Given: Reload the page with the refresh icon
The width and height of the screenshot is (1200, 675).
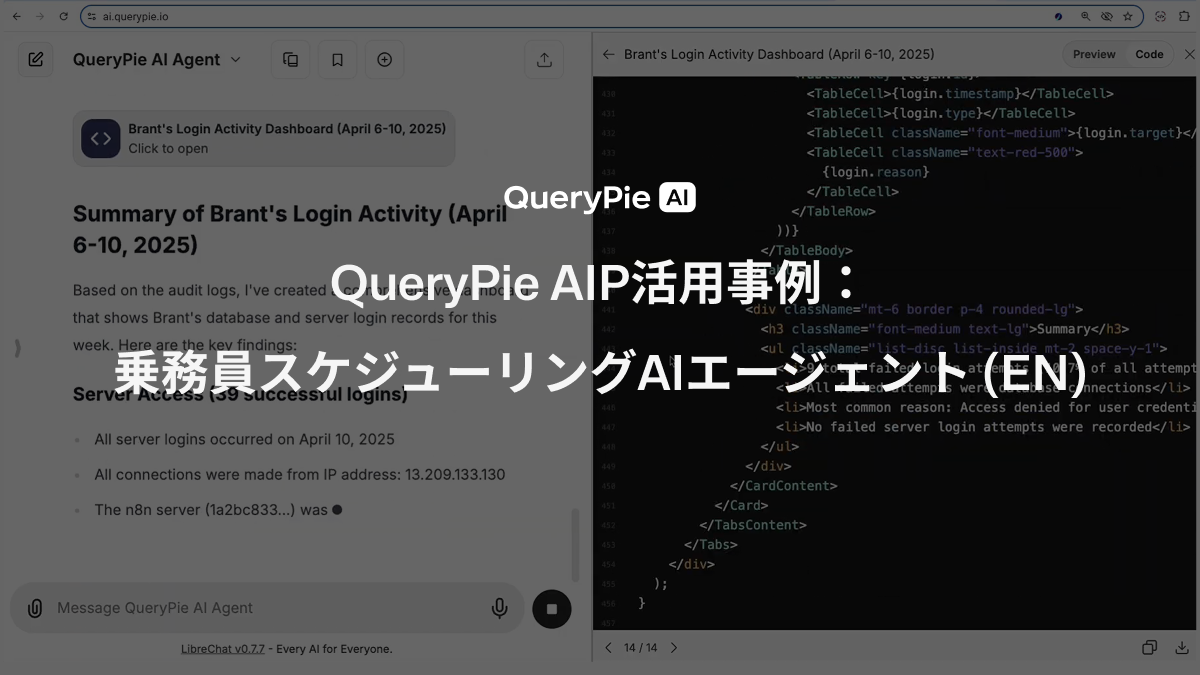Looking at the screenshot, I should point(64,16).
